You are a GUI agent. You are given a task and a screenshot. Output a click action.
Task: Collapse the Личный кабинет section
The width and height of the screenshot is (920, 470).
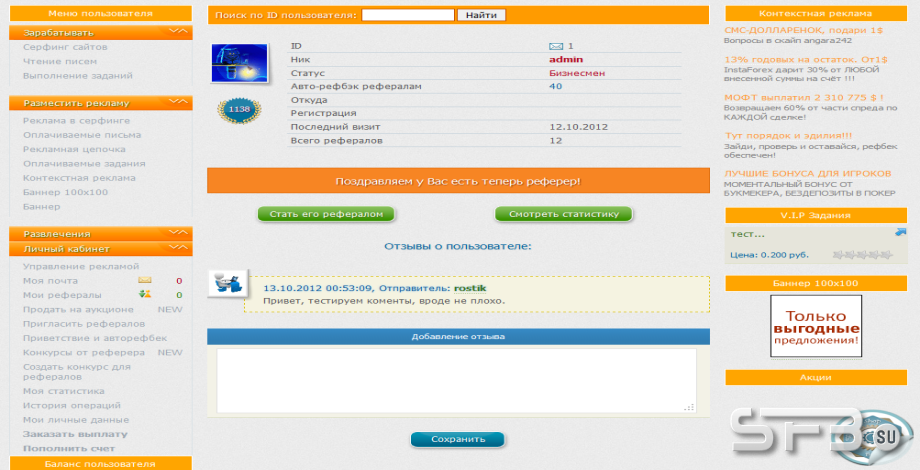click(178, 248)
